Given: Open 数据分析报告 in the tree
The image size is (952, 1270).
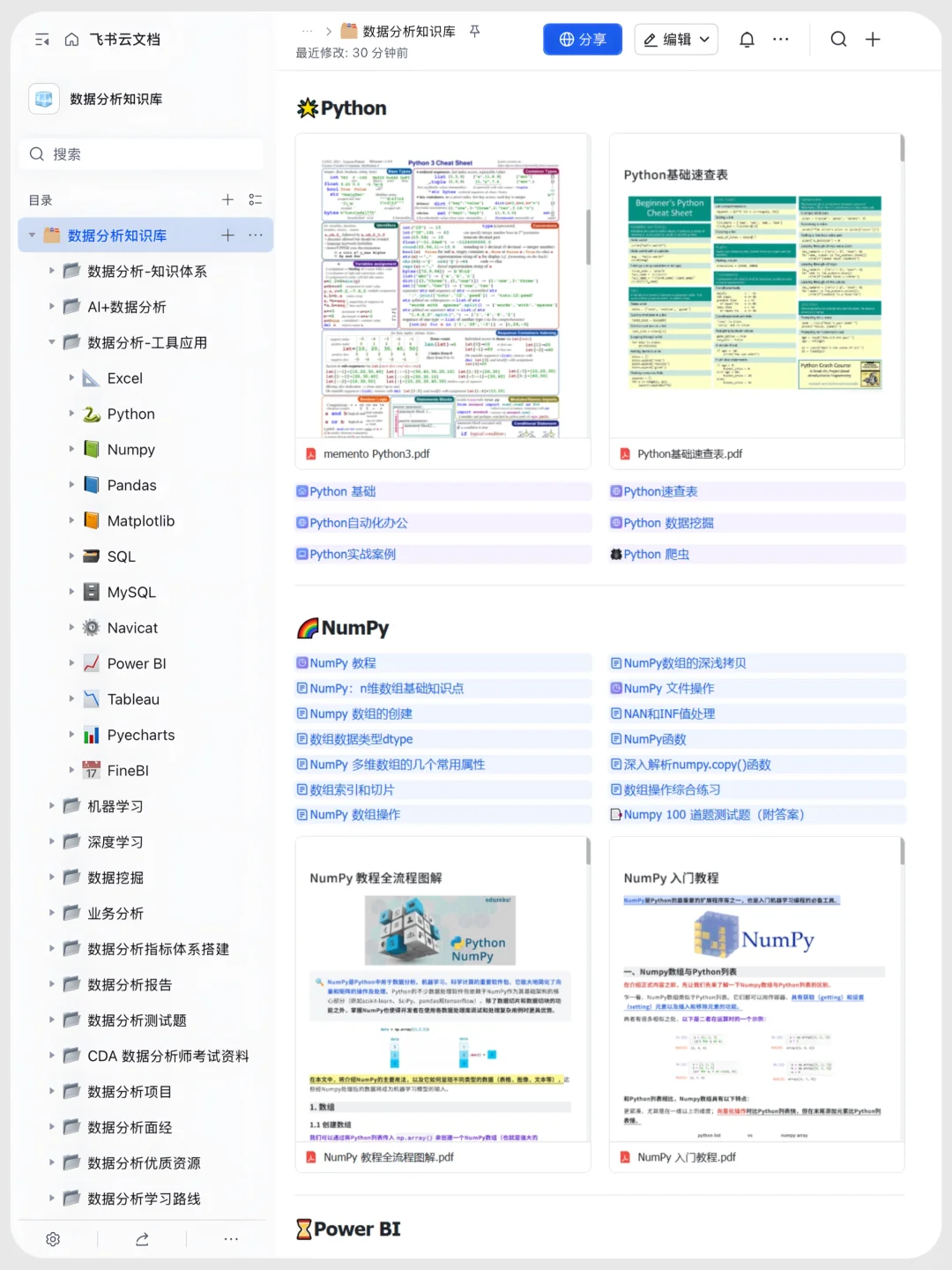Looking at the screenshot, I should [x=130, y=985].
